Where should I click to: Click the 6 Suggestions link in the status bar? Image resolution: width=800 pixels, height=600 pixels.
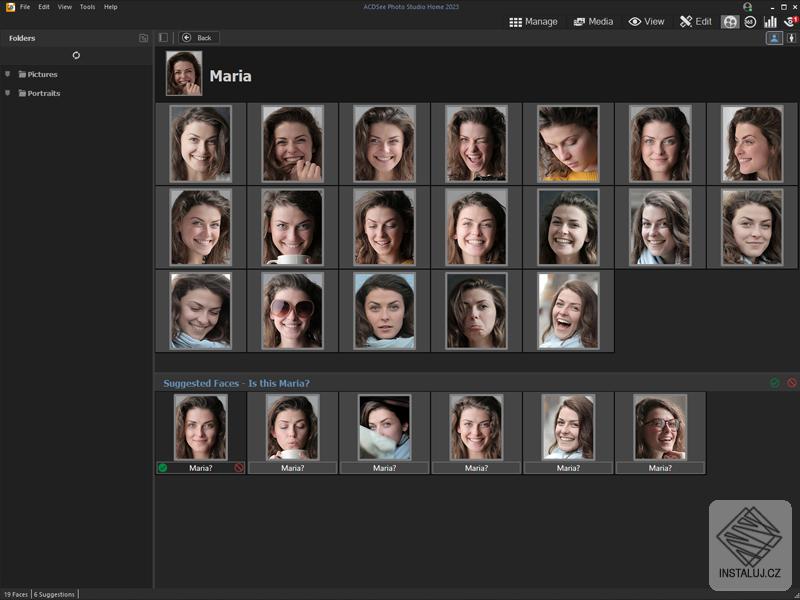pos(52,592)
